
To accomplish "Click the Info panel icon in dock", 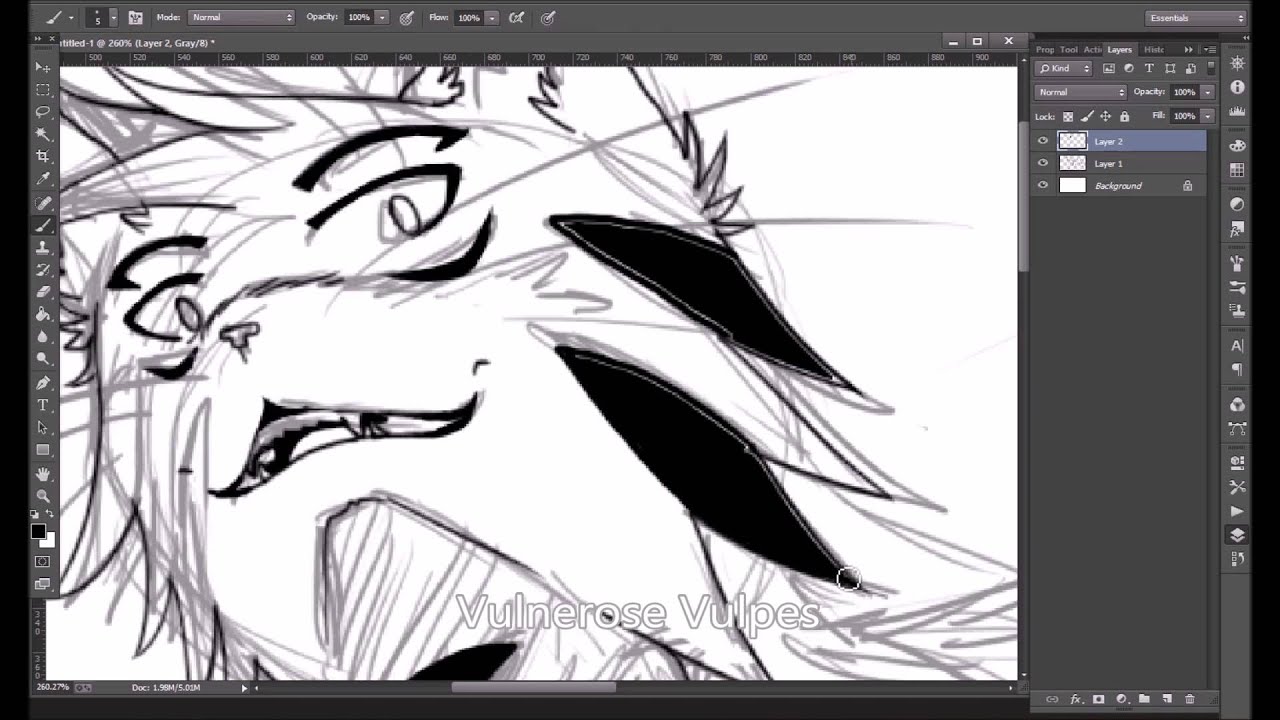I will [x=1237, y=87].
